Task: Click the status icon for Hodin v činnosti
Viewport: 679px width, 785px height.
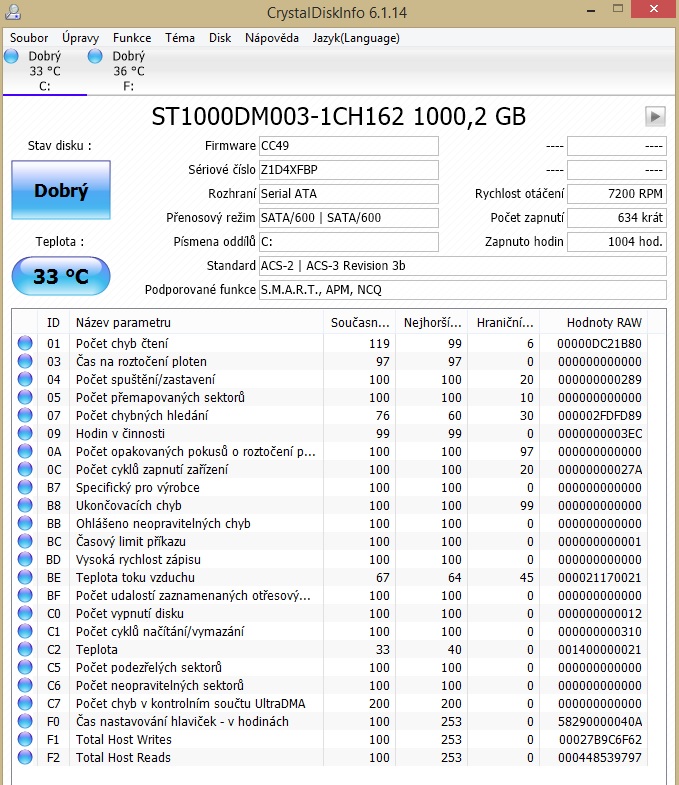Action: pos(25,434)
